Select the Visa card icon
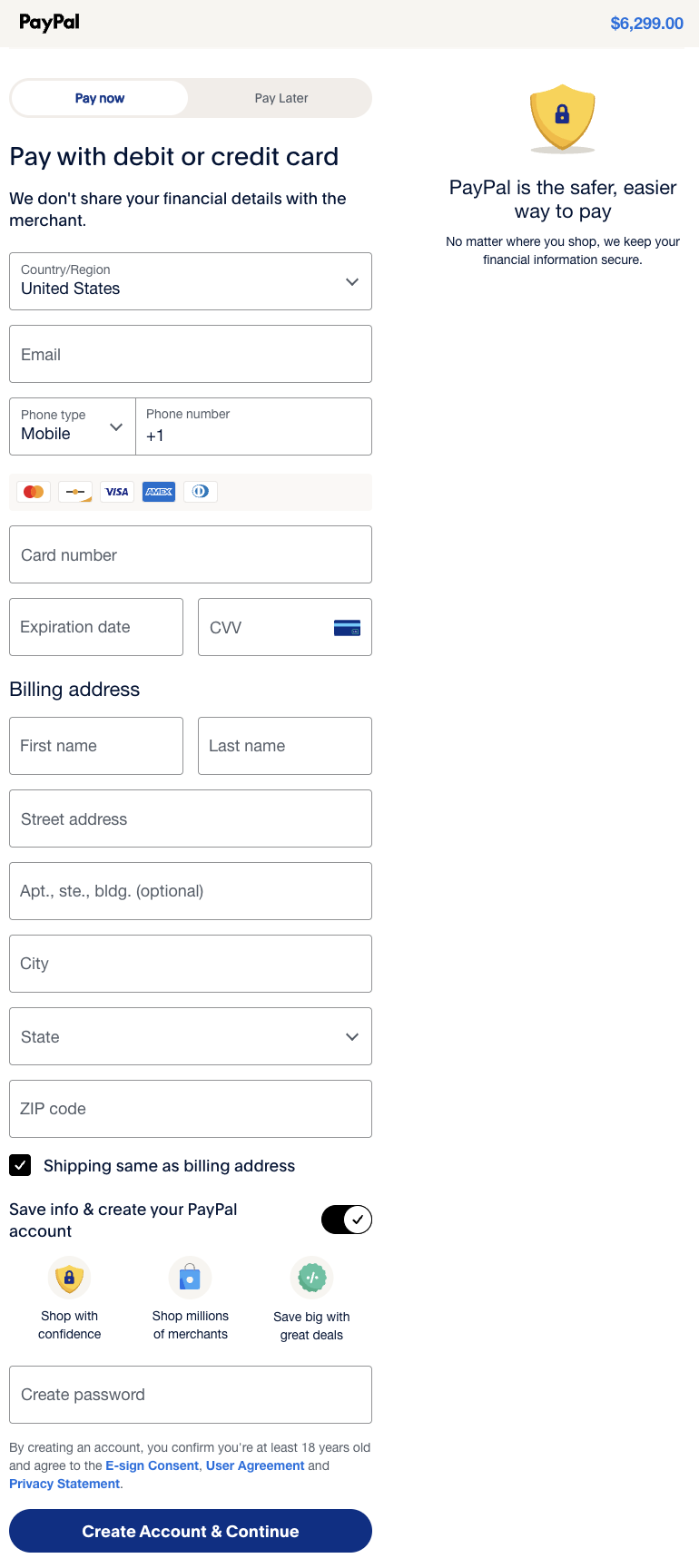This screenshot has width=699, height=1568. [x=117, y=491]
